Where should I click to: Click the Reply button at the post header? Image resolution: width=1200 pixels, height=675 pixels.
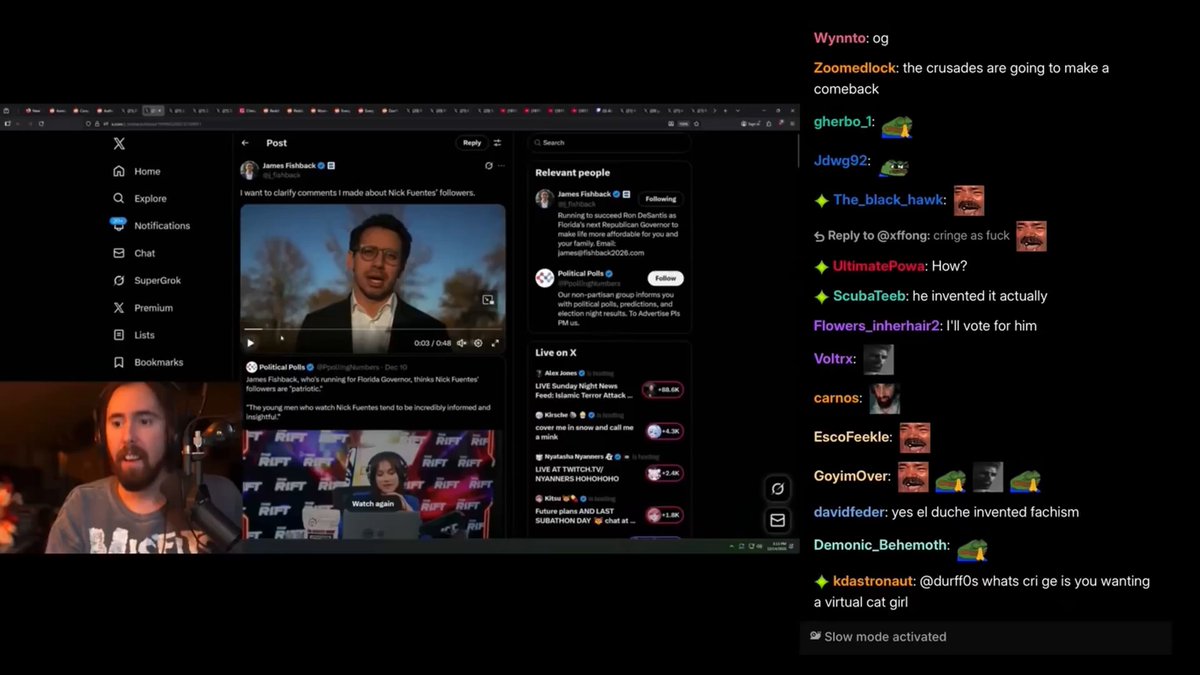(472, 143)
